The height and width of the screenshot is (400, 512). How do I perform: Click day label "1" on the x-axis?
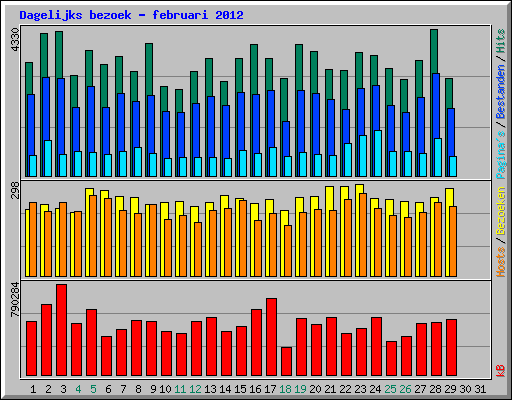click(33, 389)
